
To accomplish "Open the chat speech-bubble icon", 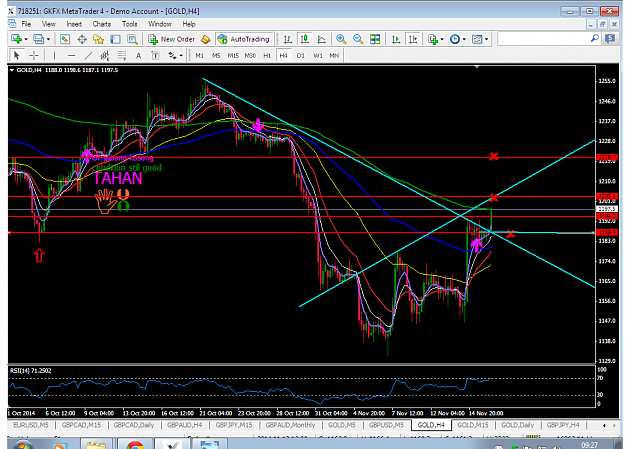I will (610, 39).
